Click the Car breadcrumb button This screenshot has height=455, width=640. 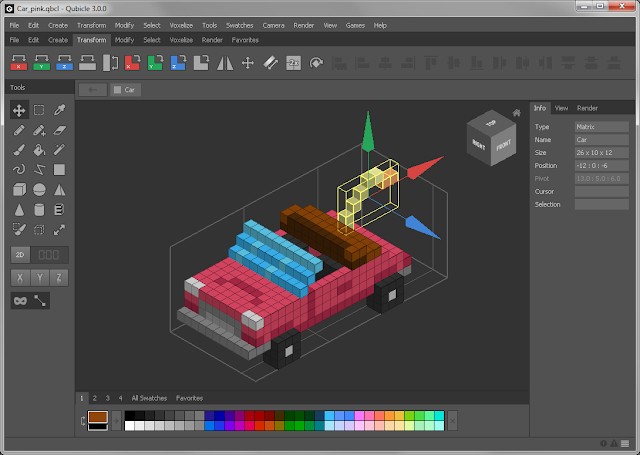(125, 90)
